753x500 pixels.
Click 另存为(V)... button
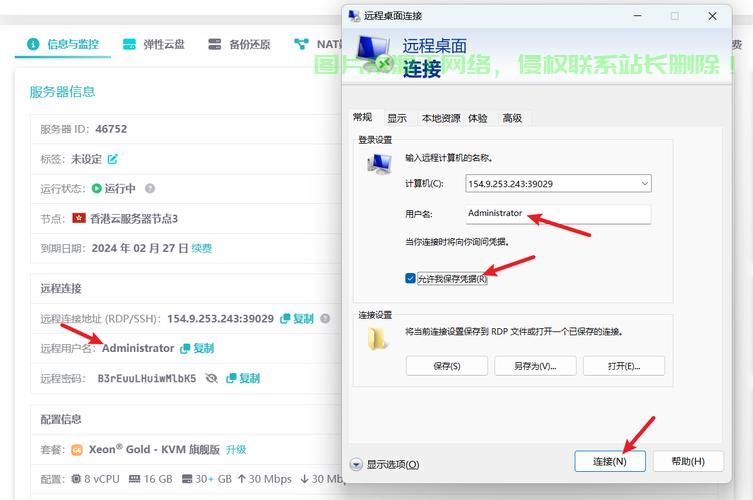tap(535, 366)
